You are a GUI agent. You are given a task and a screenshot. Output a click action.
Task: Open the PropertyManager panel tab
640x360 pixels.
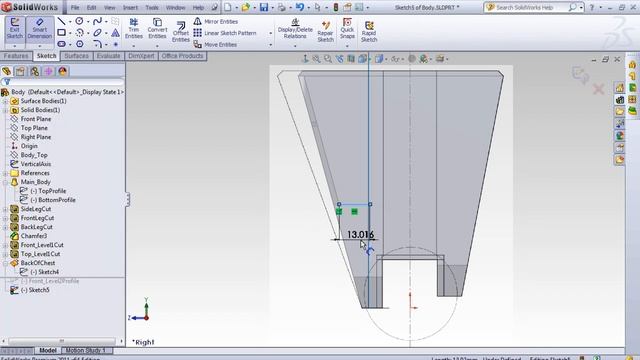tap(20, 71)
